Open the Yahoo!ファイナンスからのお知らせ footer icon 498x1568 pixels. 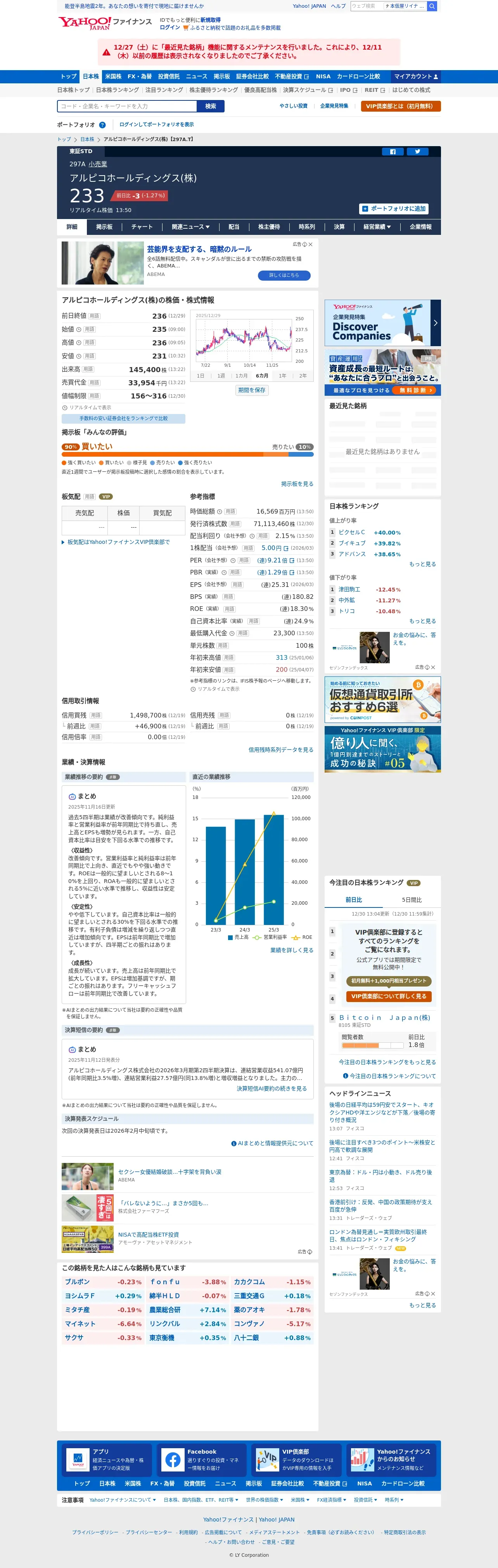tap(362, 1459)
